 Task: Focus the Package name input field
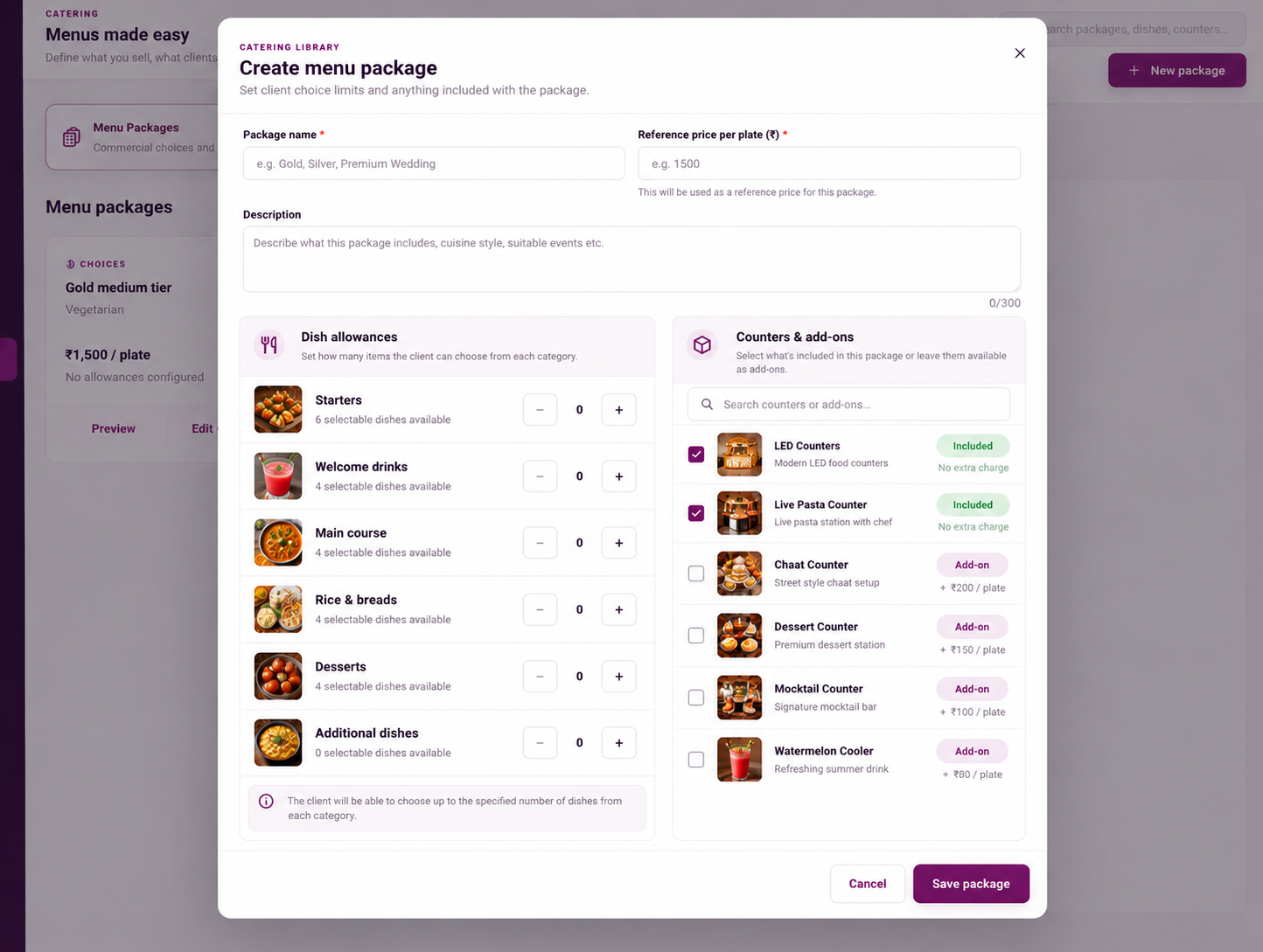pyautogui.click(x=434, y=163)
